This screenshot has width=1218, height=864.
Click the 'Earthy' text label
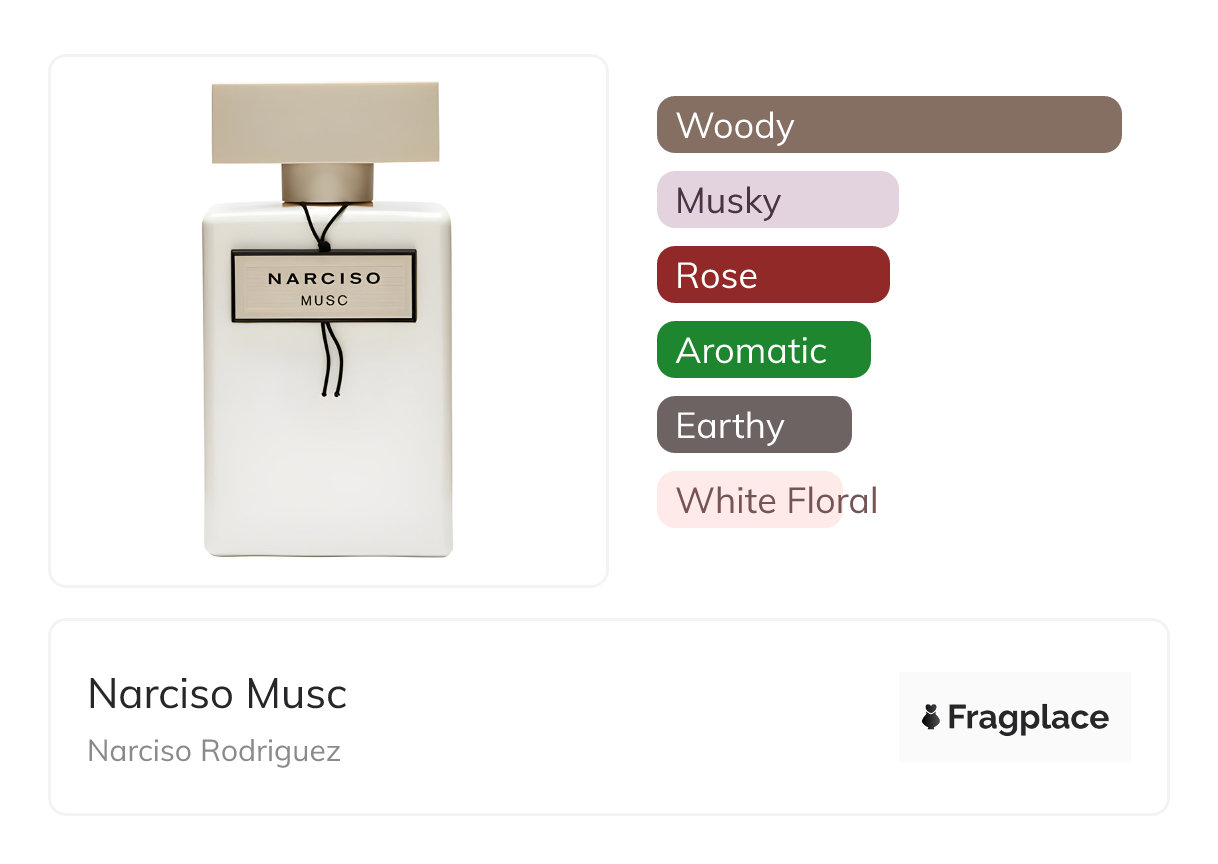730,426
